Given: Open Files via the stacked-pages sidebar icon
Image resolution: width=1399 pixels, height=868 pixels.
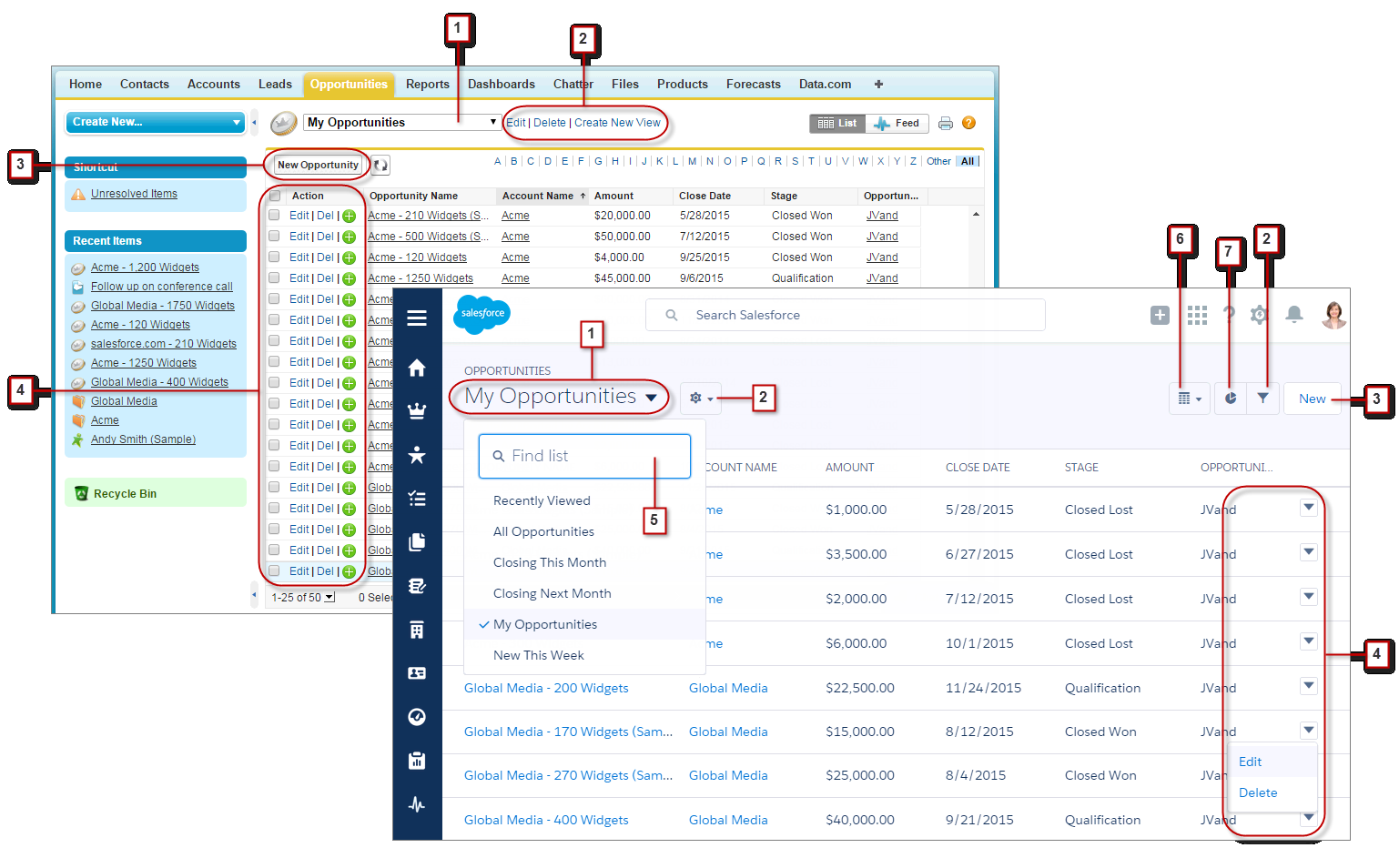Looking at the screenshot, I should point(417,542).
